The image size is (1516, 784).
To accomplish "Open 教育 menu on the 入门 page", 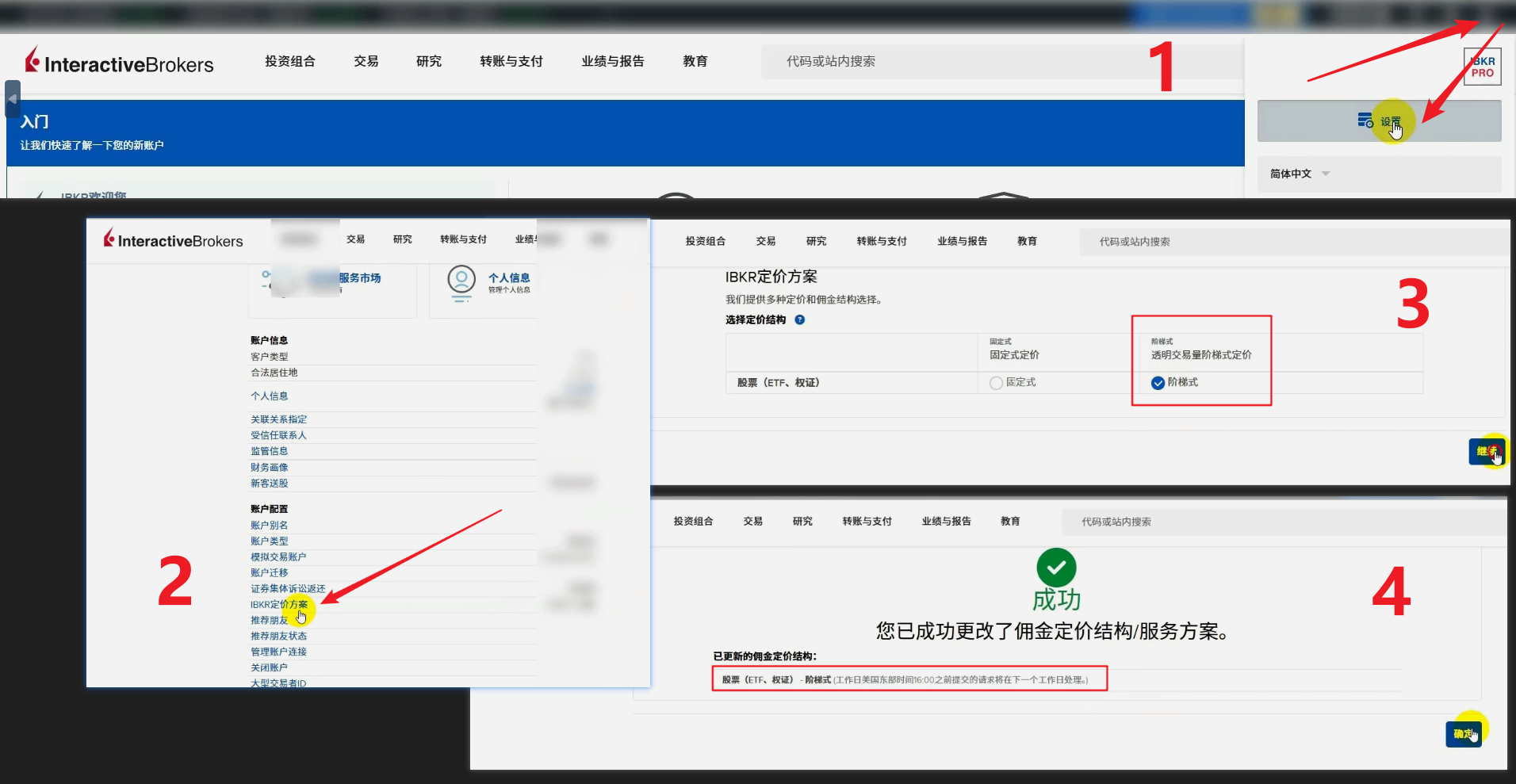I will pyautogui.click(x=695, y=61).
